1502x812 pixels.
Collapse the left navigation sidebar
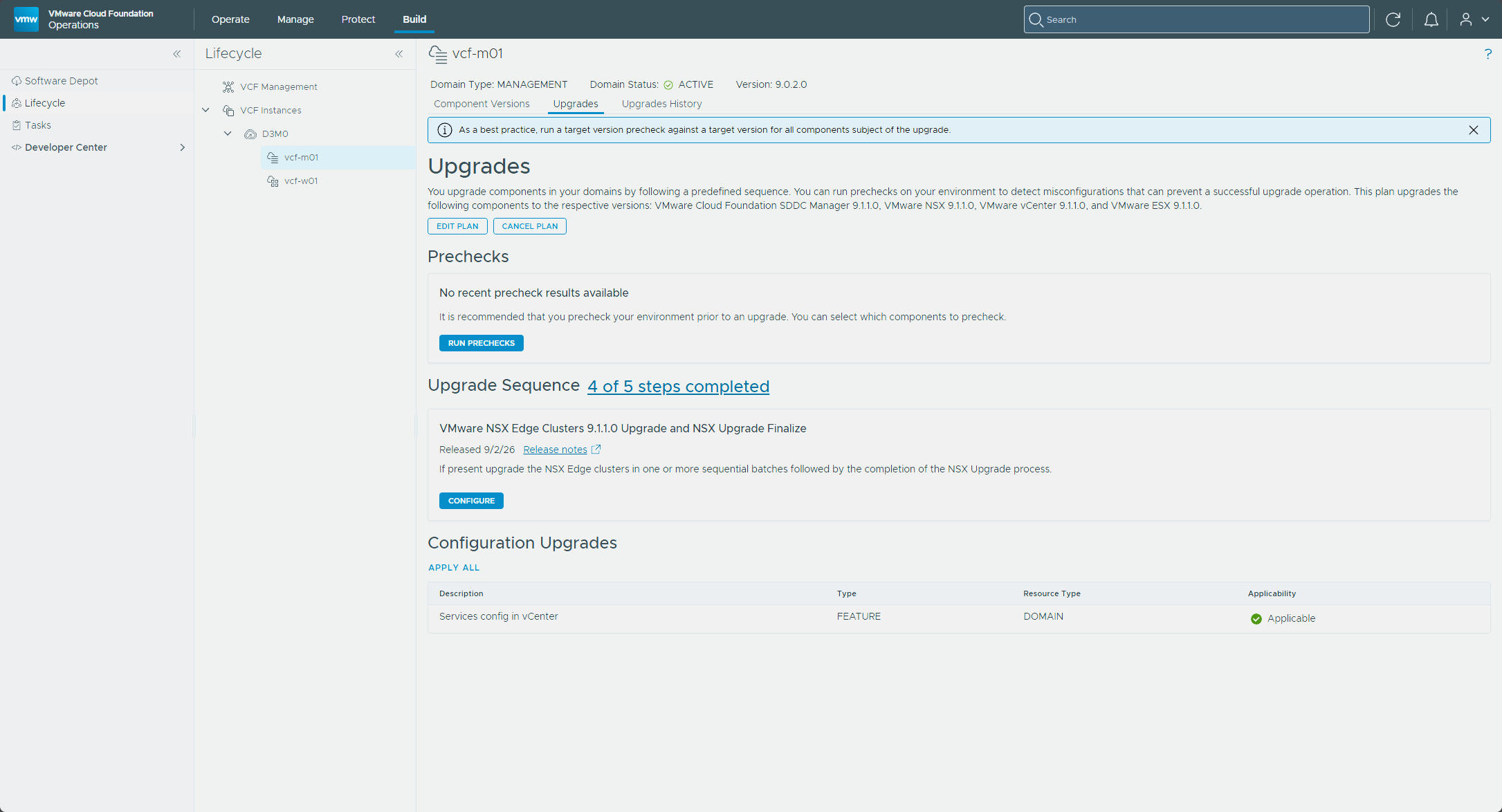(177, 54)
